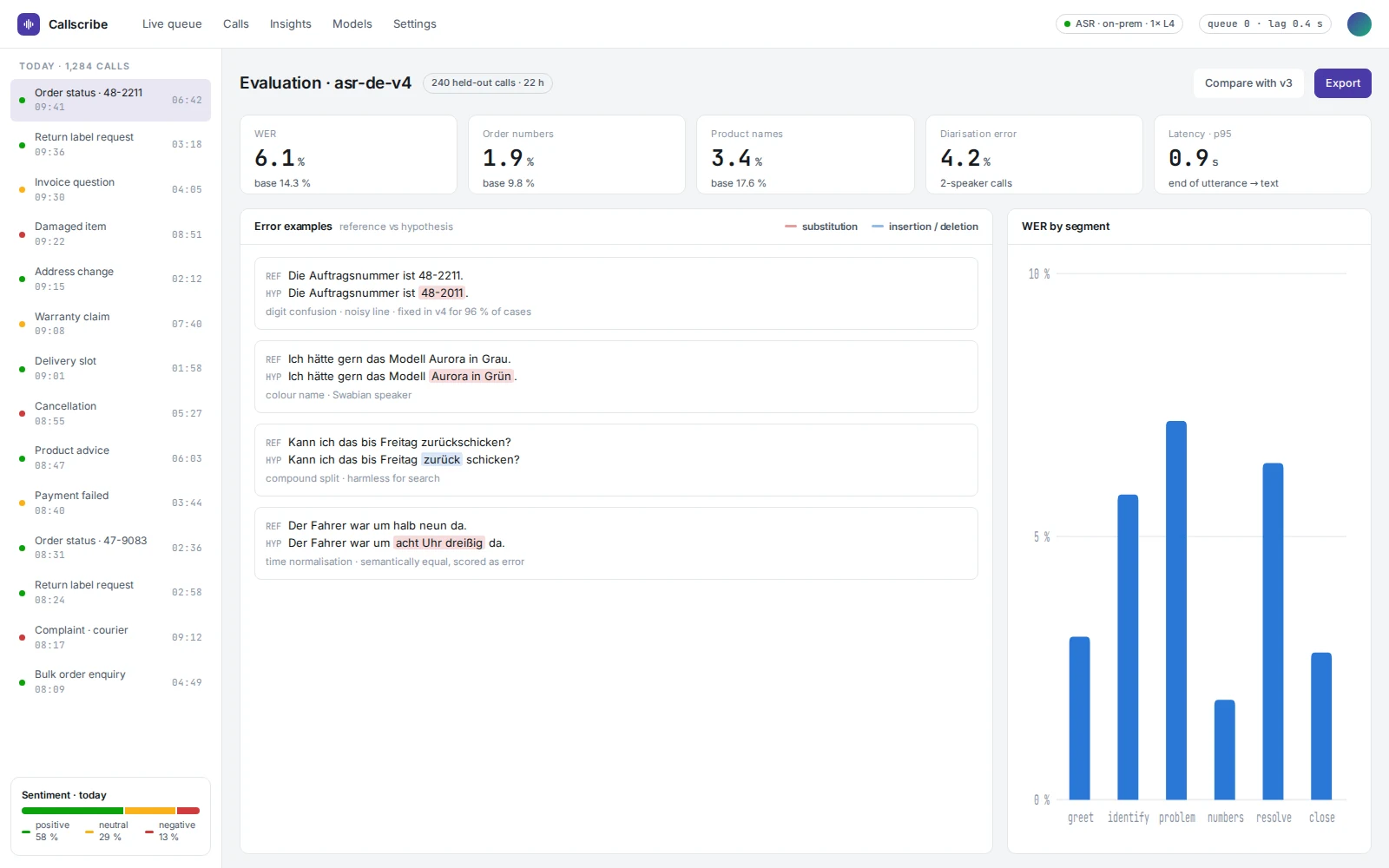The image size is (1389, 868).
Task: Click the 'TODAY · 1,284 CALLS' header
Action: pyautogui.click(x=75, y=66)
